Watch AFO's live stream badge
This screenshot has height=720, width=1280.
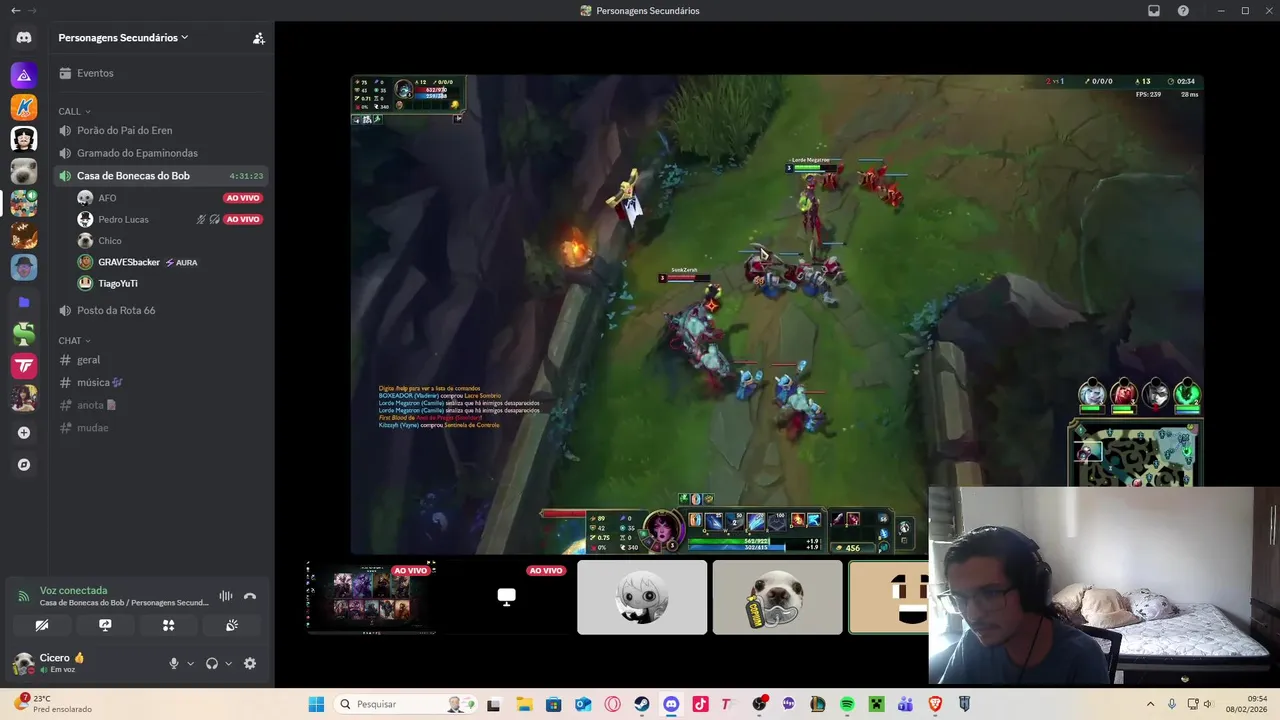click(243, 198)
